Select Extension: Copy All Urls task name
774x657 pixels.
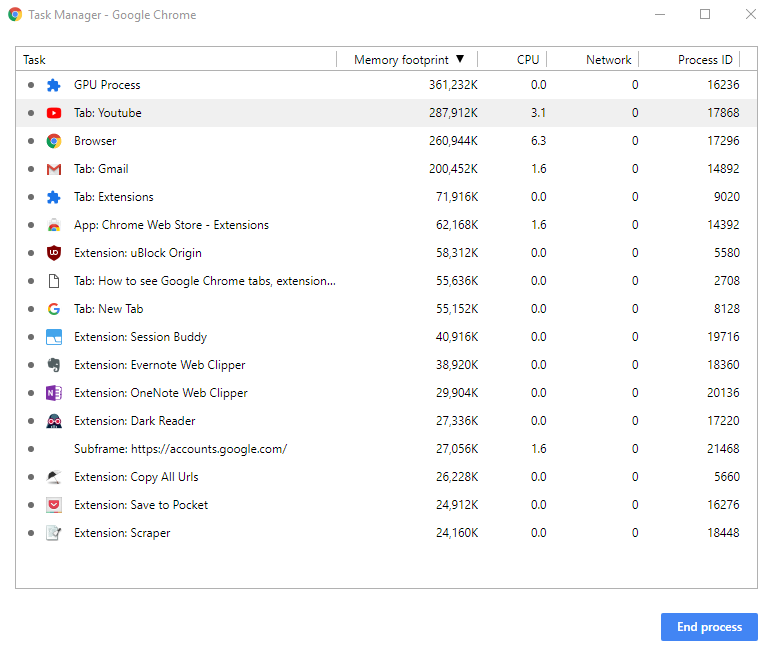click(136, 477)
